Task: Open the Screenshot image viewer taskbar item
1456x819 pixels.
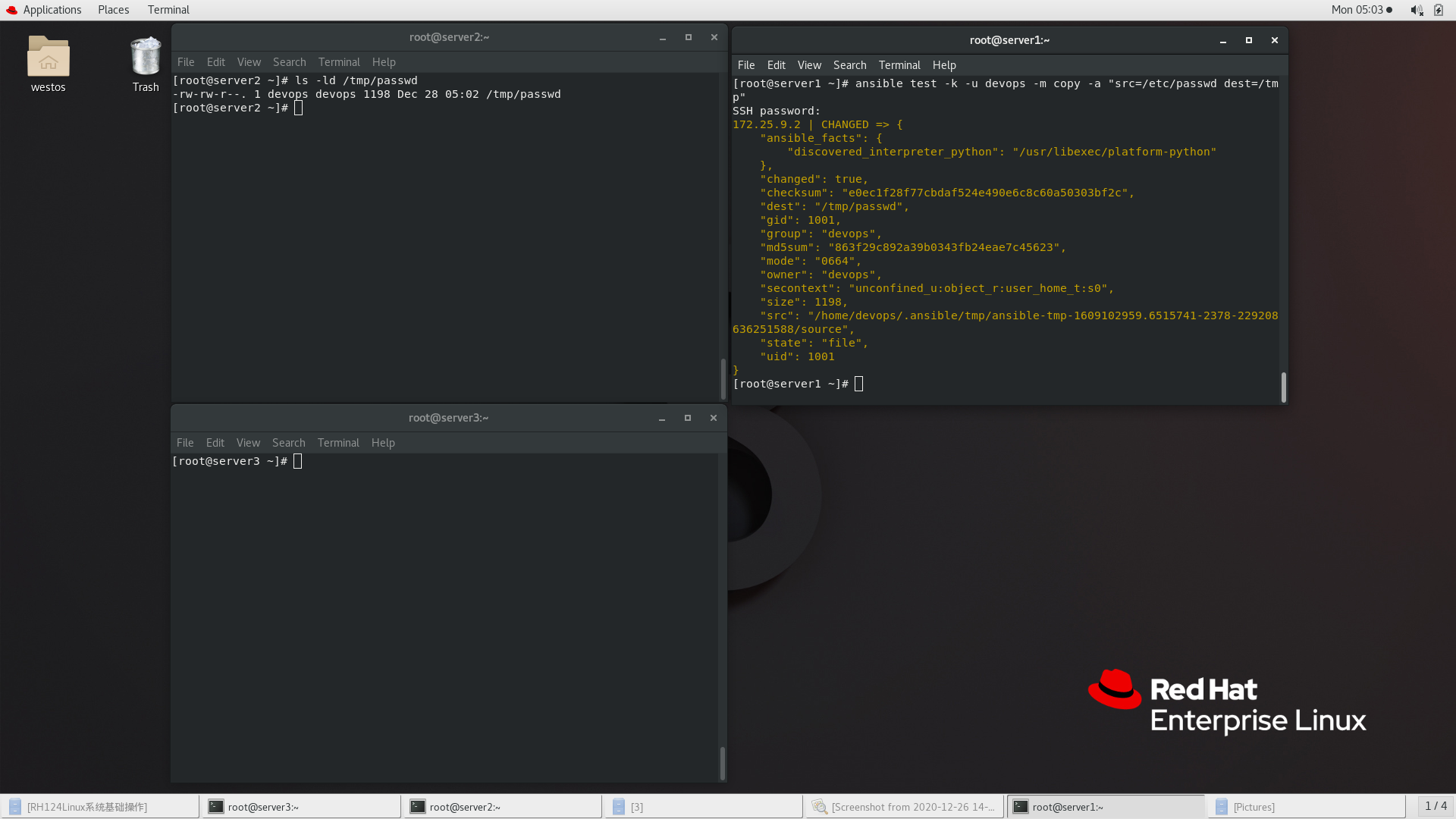Action: coord(904,807)
